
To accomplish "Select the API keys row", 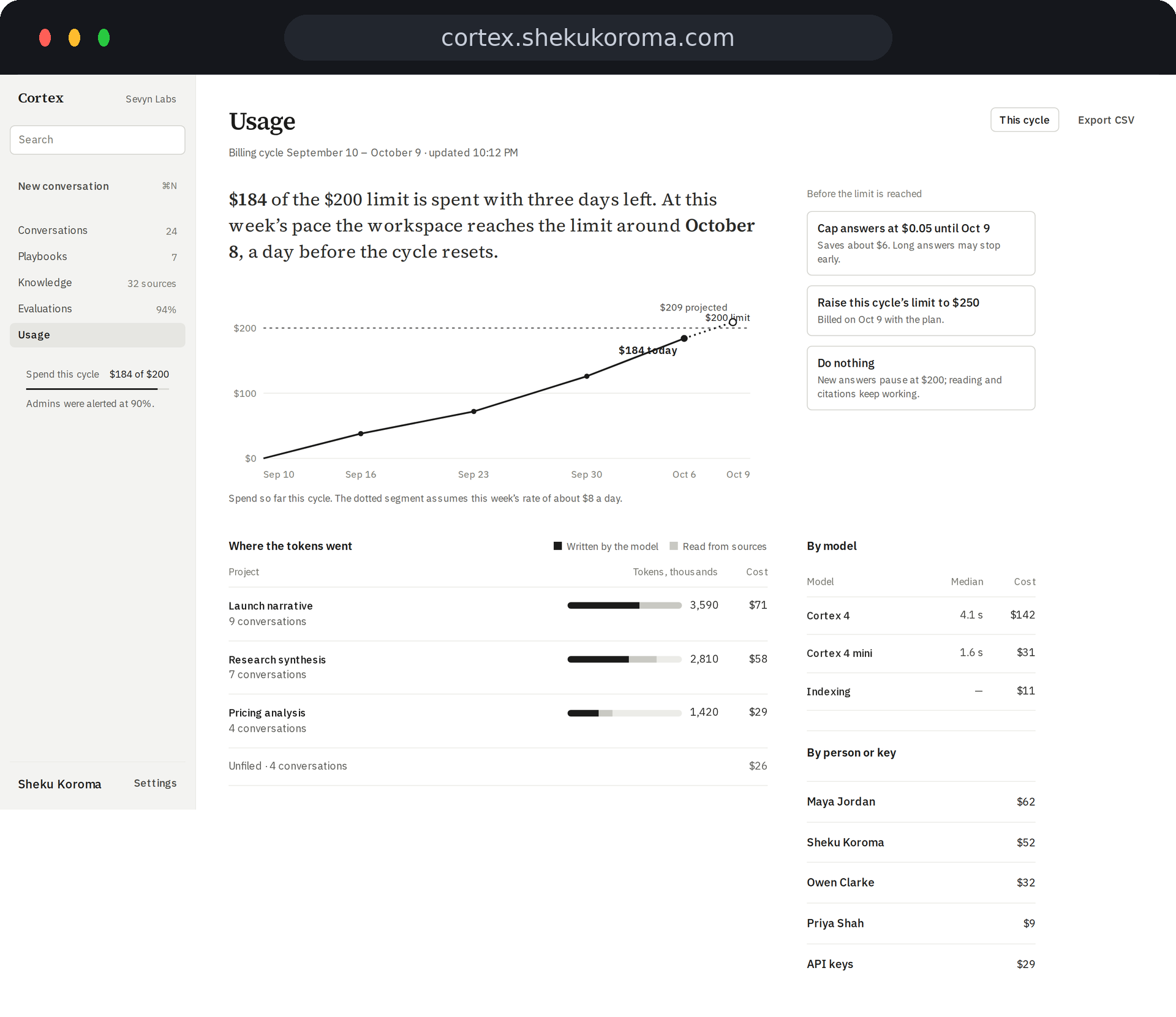I will (921, 964).
